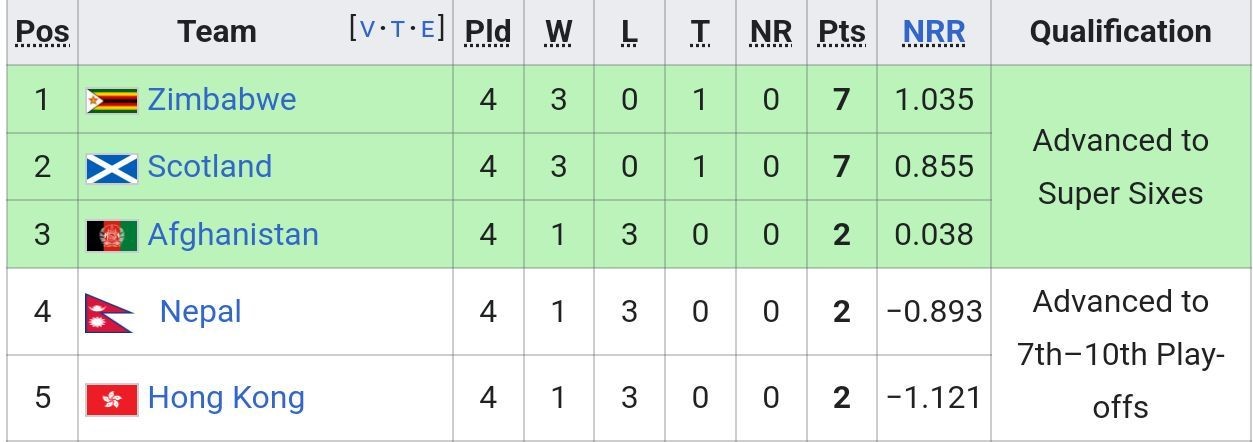Click the V view template link
Viewport: 1253px width, 442px height.
(x=367, y=29)
